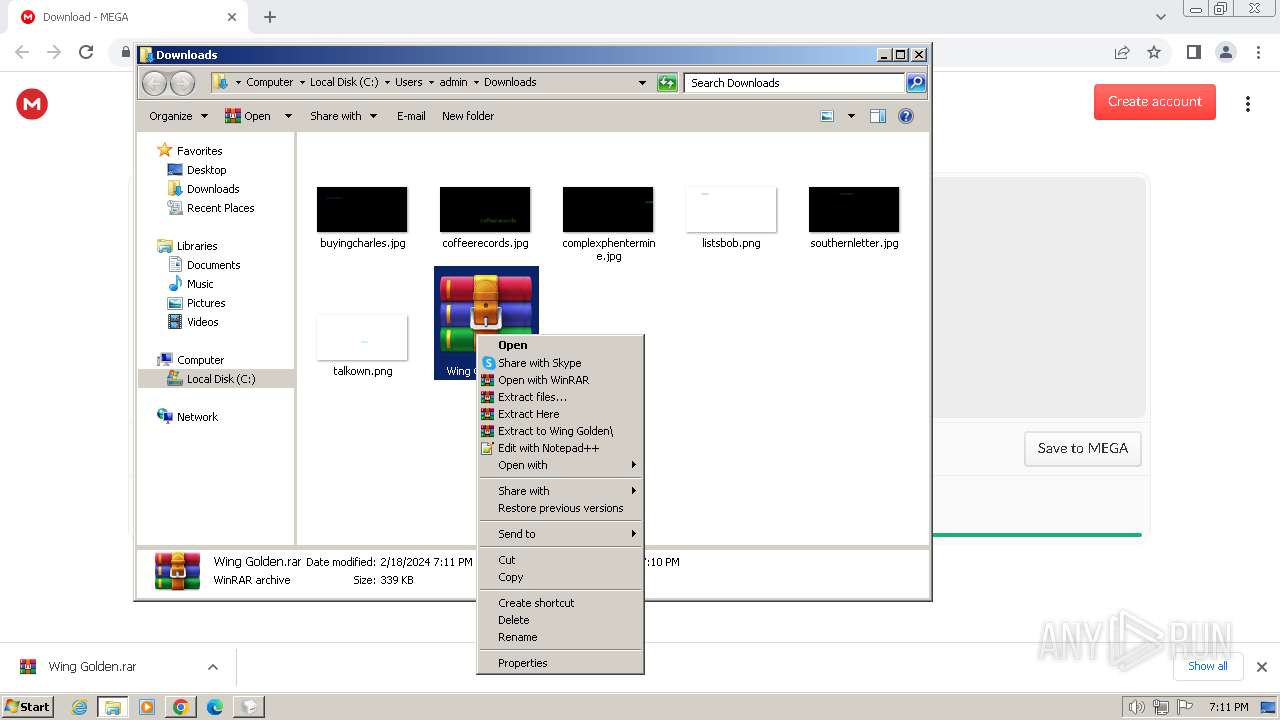
Task: Click the Explorer forward arrow button
Action: [x=182, y=83]
